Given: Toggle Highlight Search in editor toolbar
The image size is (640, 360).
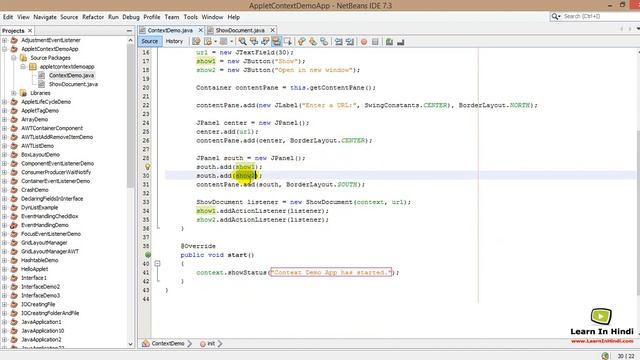Looking at the screenshot, I should point(277,42).
